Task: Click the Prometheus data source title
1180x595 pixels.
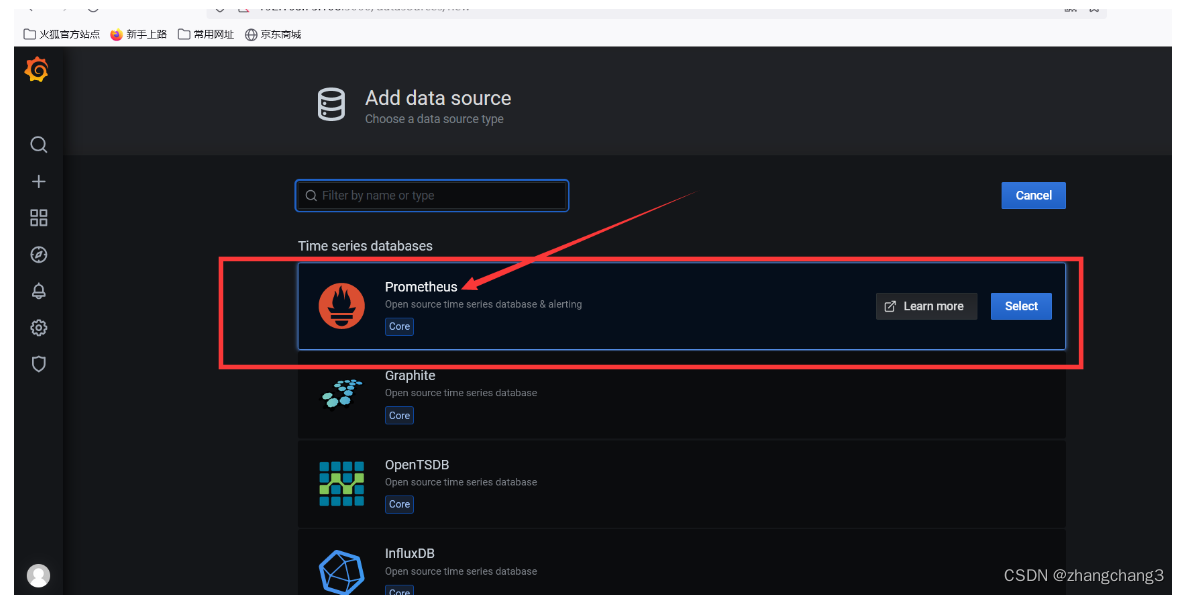Action: click(x=421, y=287)
